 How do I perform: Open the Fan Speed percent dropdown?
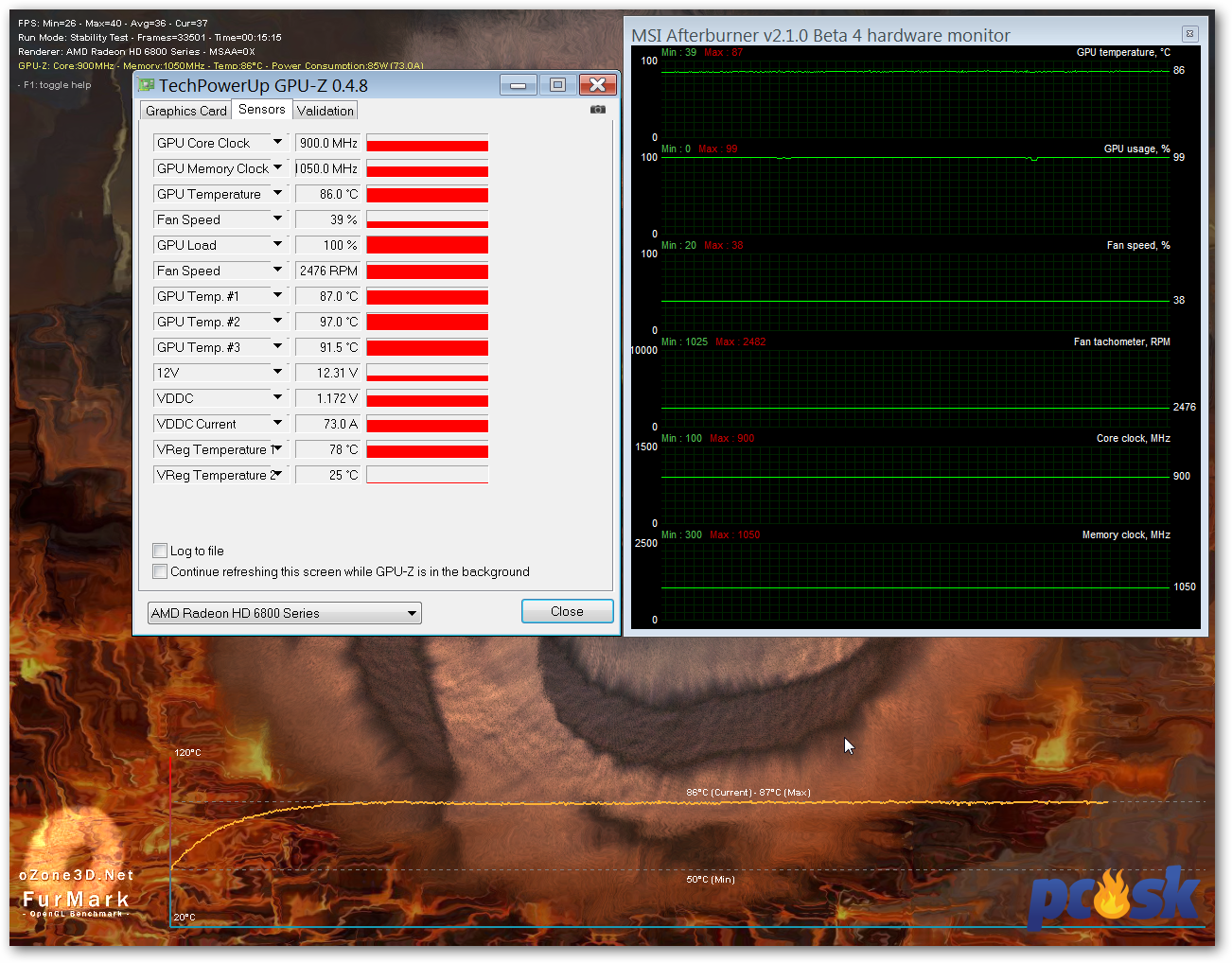[x=277, y=219]
